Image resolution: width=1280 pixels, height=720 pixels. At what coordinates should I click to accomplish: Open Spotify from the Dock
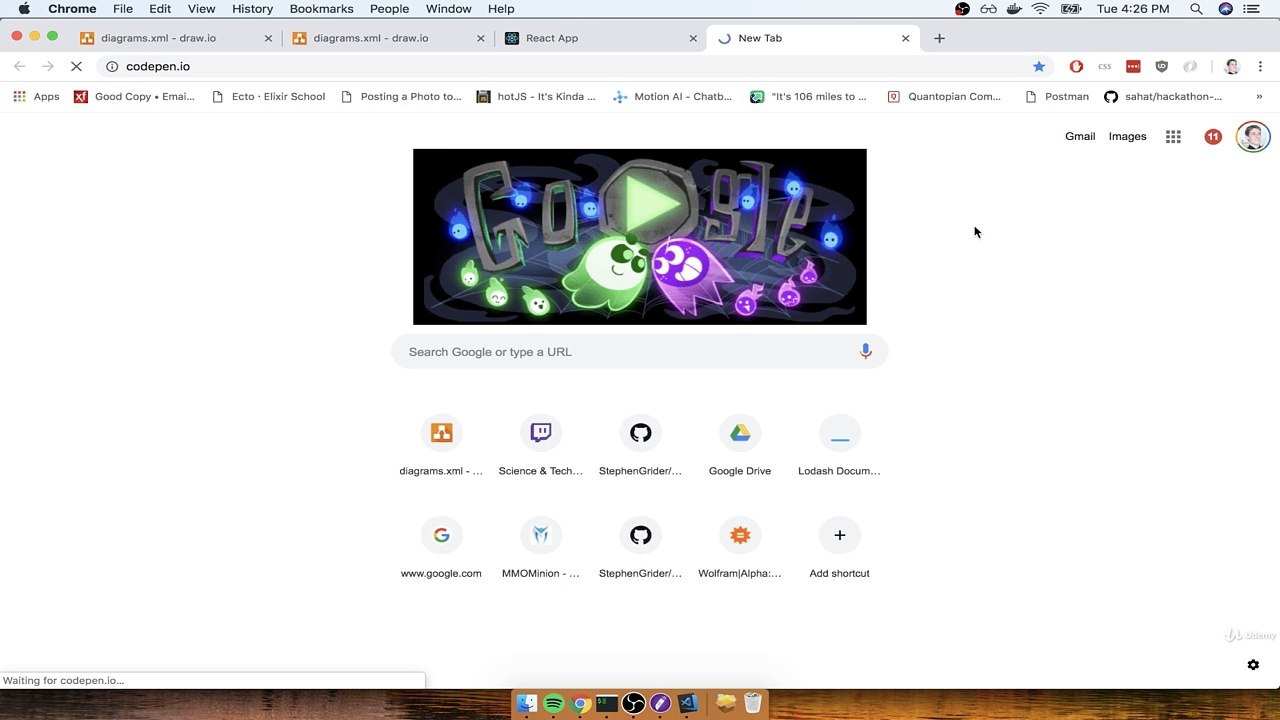click(x=553, y=704)
